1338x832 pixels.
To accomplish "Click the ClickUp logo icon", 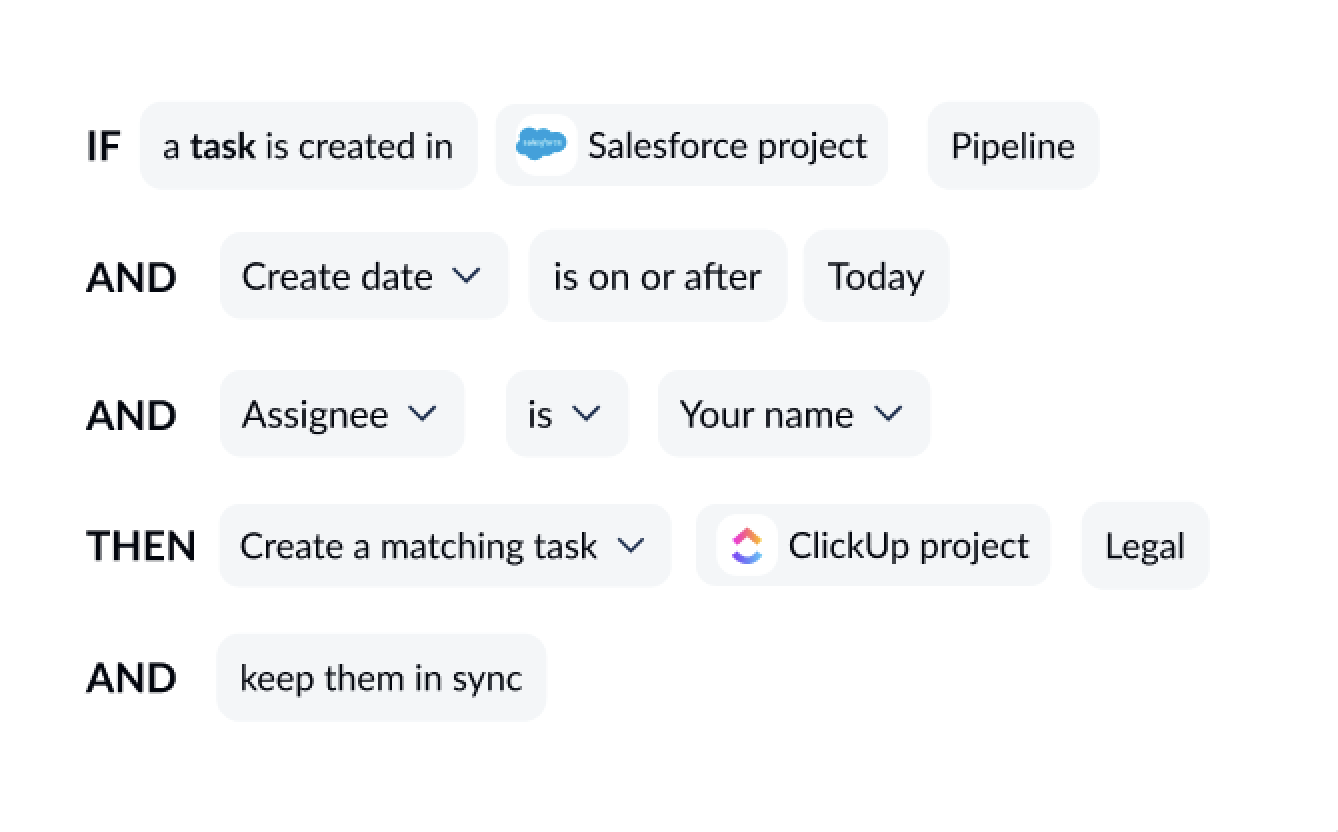I will (x=746, y=546).
